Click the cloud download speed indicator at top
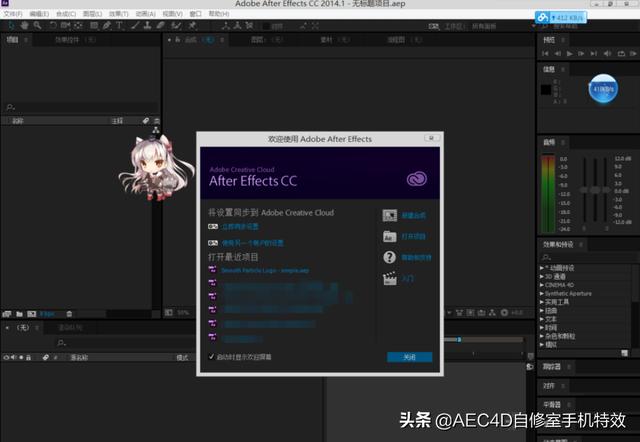Image resolution: width=640 pixels, height=442 pixels. 561,18
